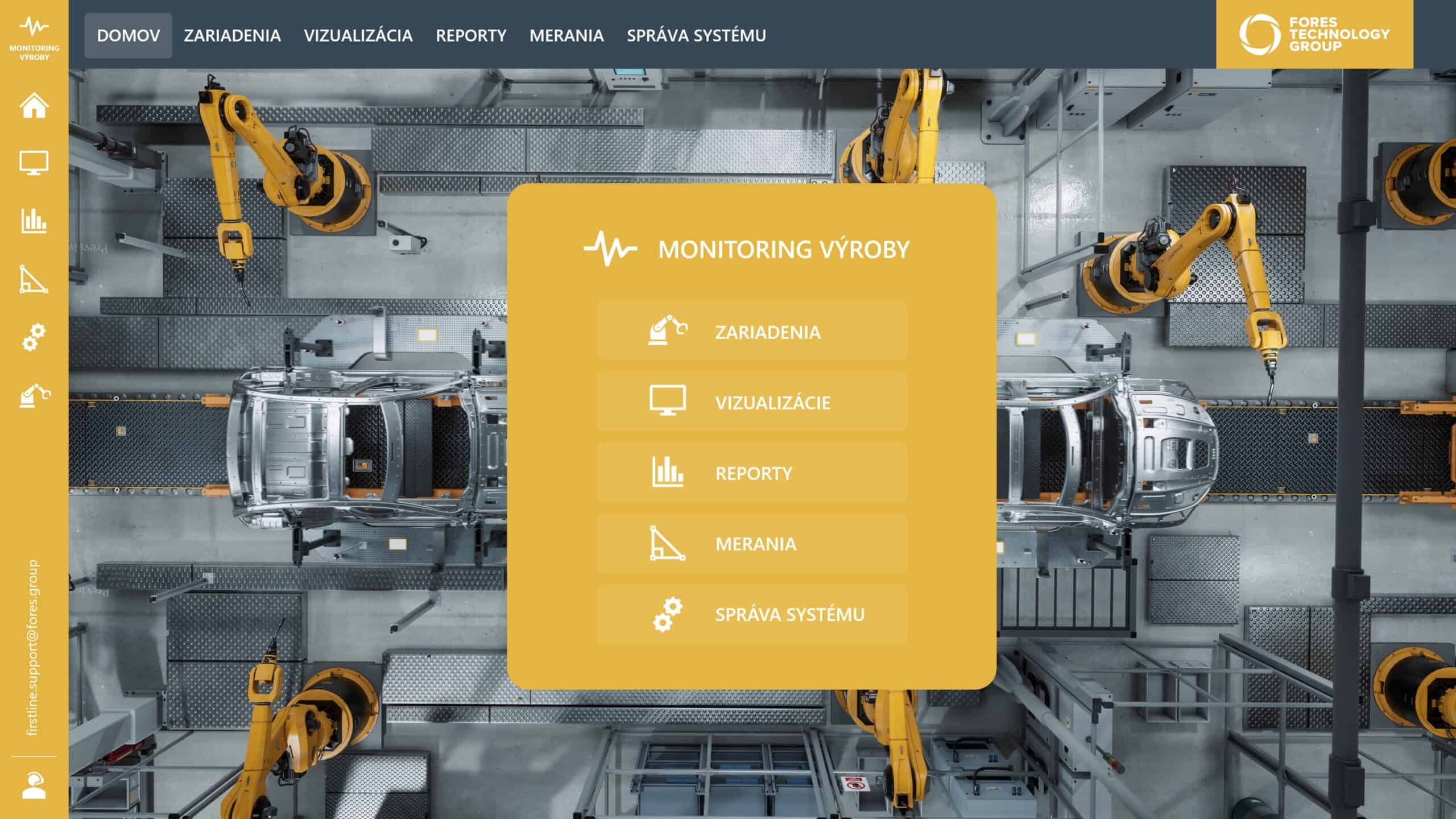Viewport: 1456px width, 819px height.
Task: Open reports via the sidebar bar chart icon
Action: (34, 221)
